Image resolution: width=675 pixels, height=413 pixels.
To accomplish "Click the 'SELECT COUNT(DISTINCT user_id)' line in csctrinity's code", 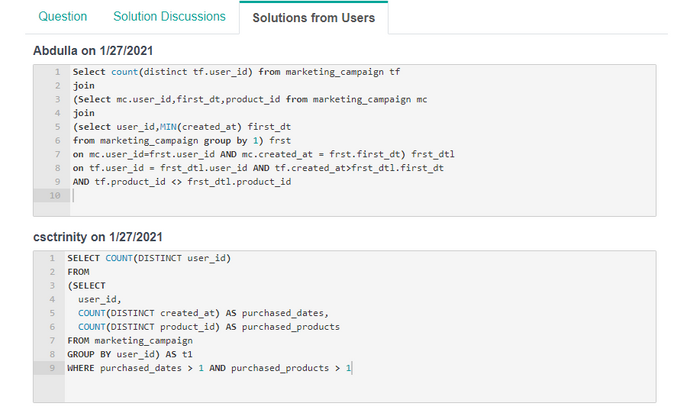I will [x=149, y=258].
